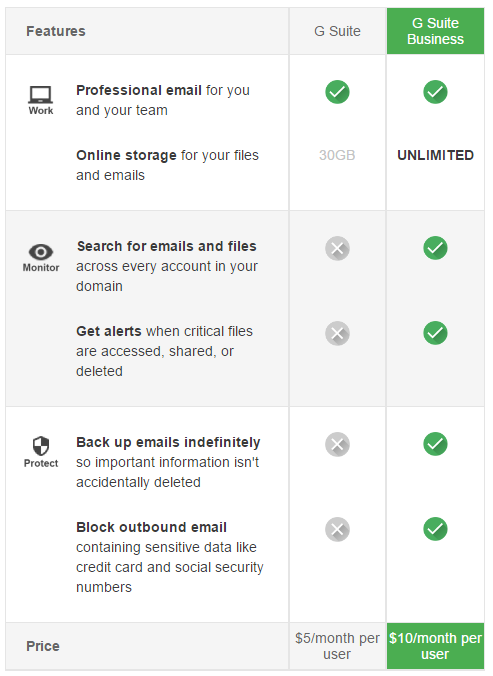
Task: Click gray X for Block outbound email
Action: coord(337,529)
